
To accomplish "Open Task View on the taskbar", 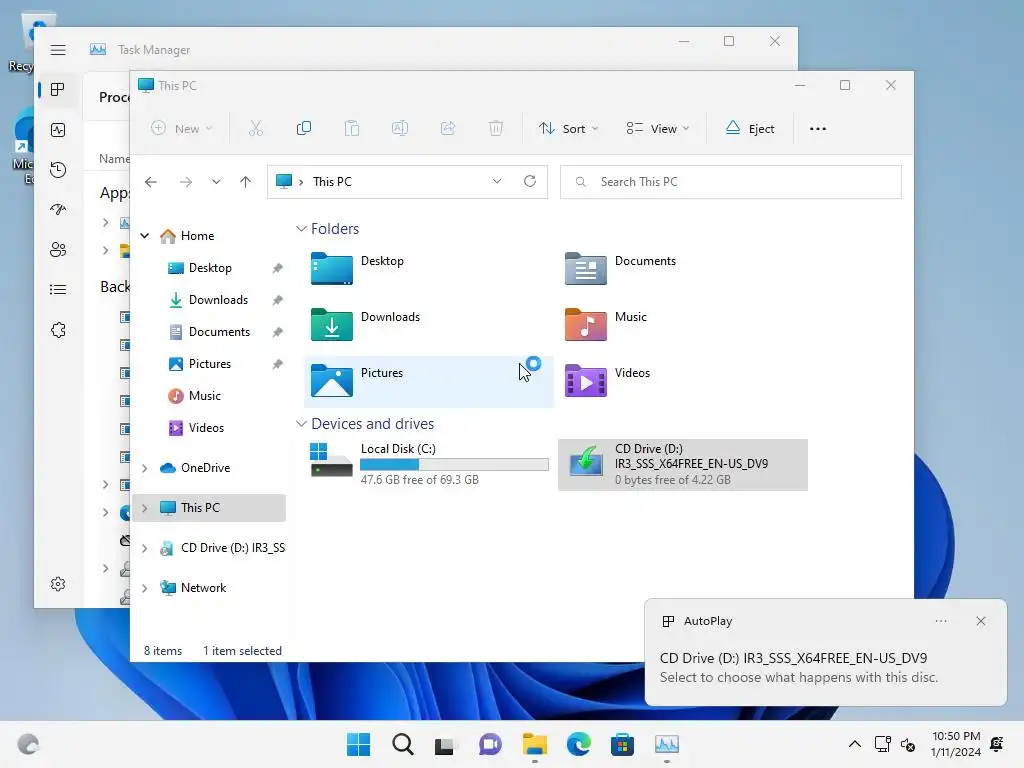I will (445, 745).
